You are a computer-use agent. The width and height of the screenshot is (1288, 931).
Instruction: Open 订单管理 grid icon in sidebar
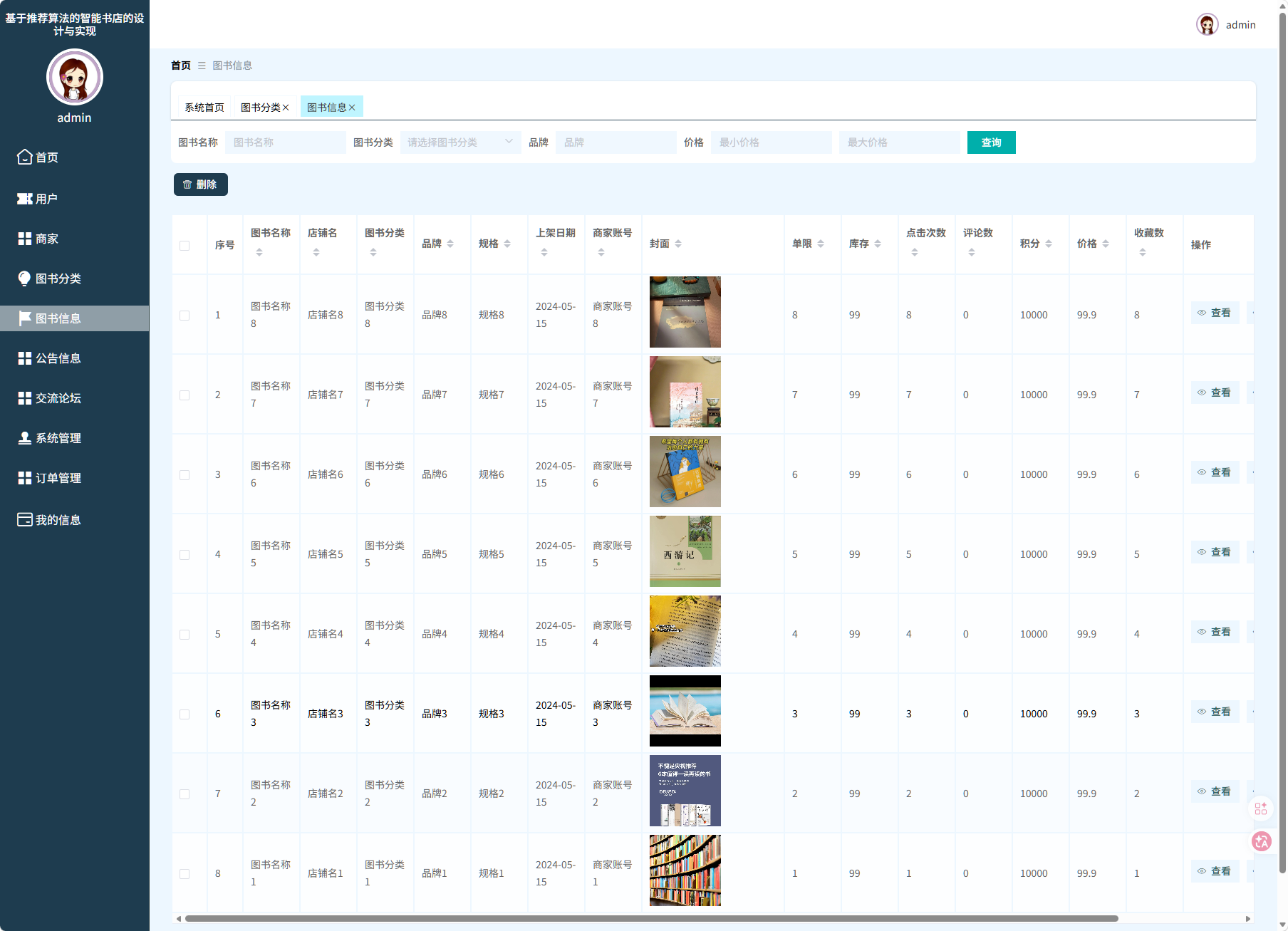[x=25, y=478]
